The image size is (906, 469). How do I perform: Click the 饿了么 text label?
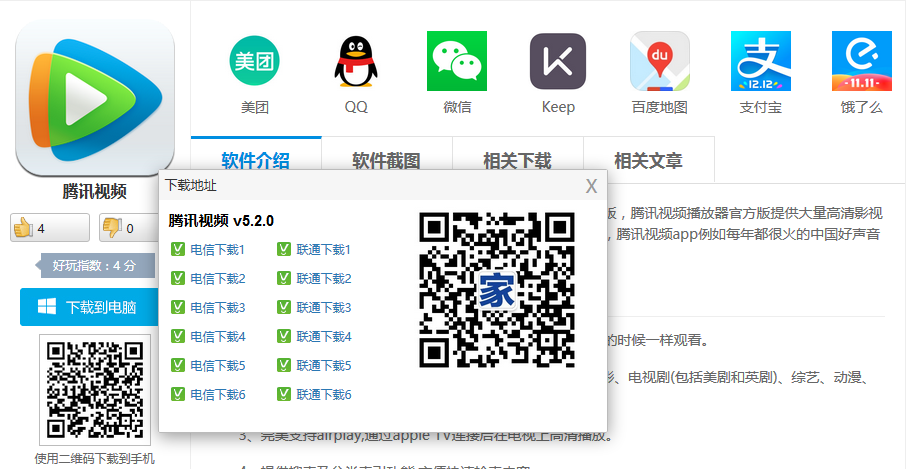point(862,107)
